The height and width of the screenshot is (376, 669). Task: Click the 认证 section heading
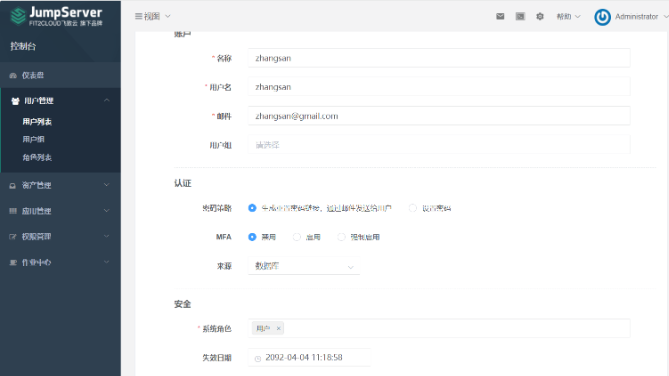pyautogui.click(x=183, y=184)
